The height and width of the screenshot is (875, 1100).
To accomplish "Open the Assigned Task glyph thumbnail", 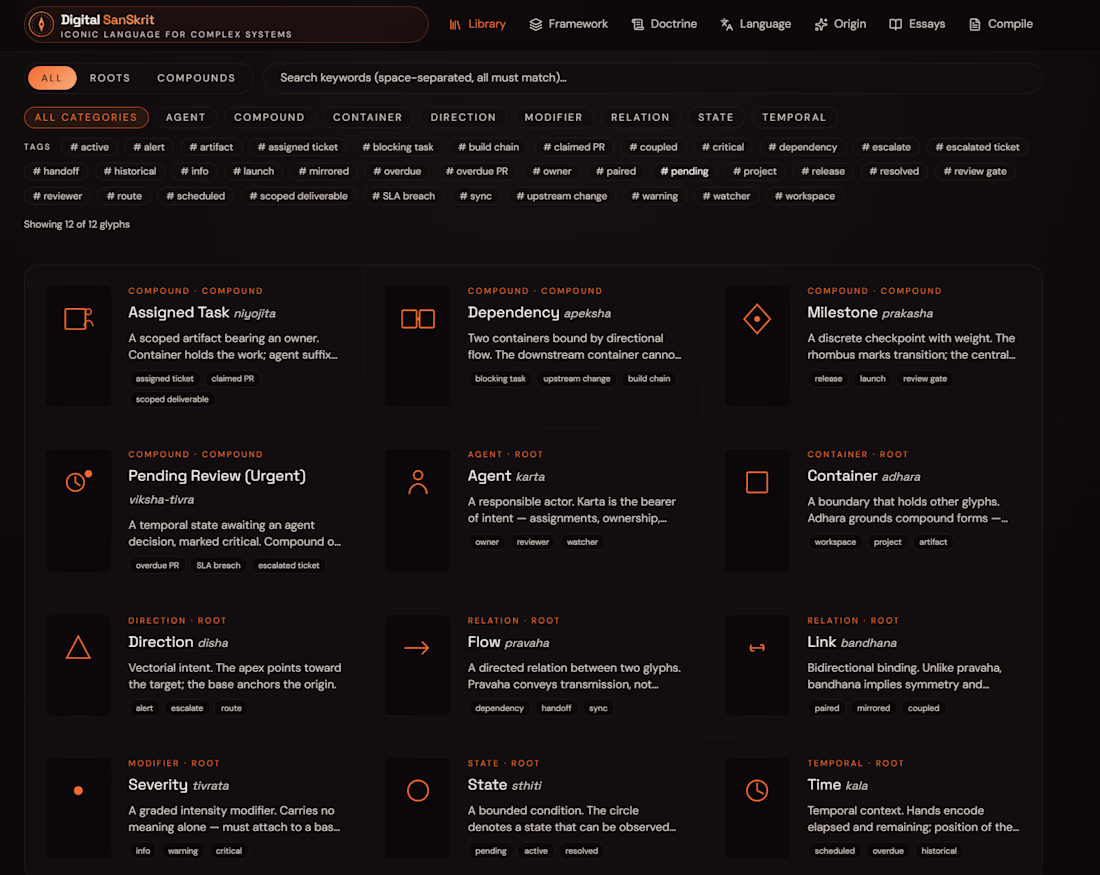I will point(79,346).
